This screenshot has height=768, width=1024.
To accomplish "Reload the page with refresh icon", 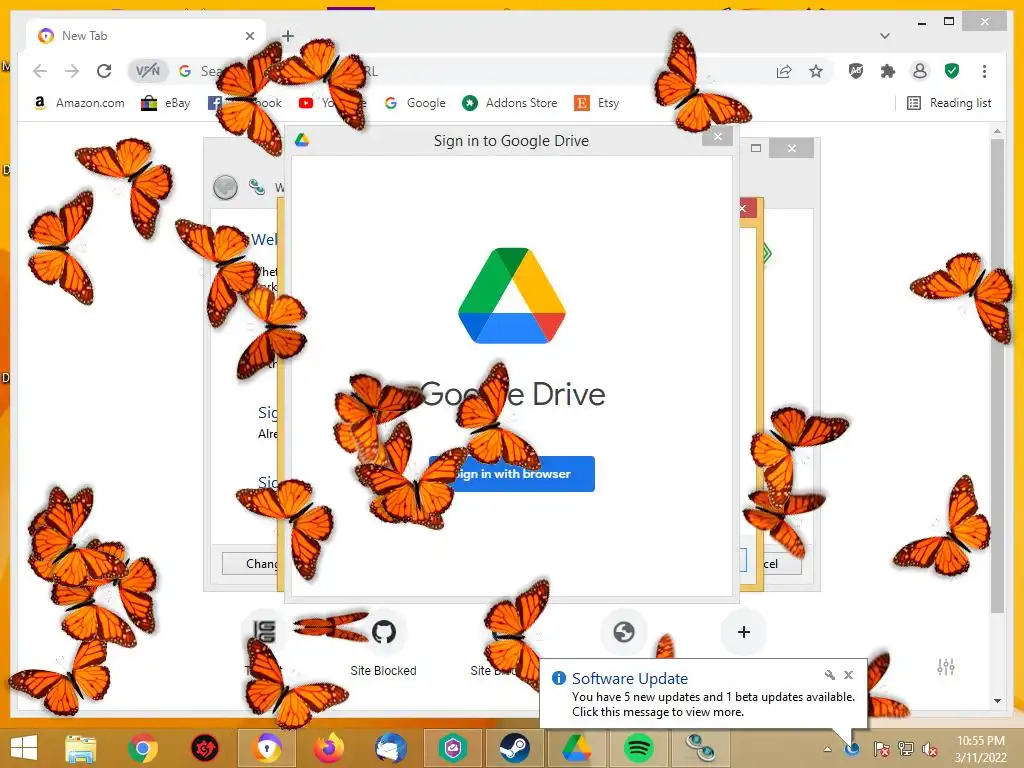I will [x=104, y=71].
